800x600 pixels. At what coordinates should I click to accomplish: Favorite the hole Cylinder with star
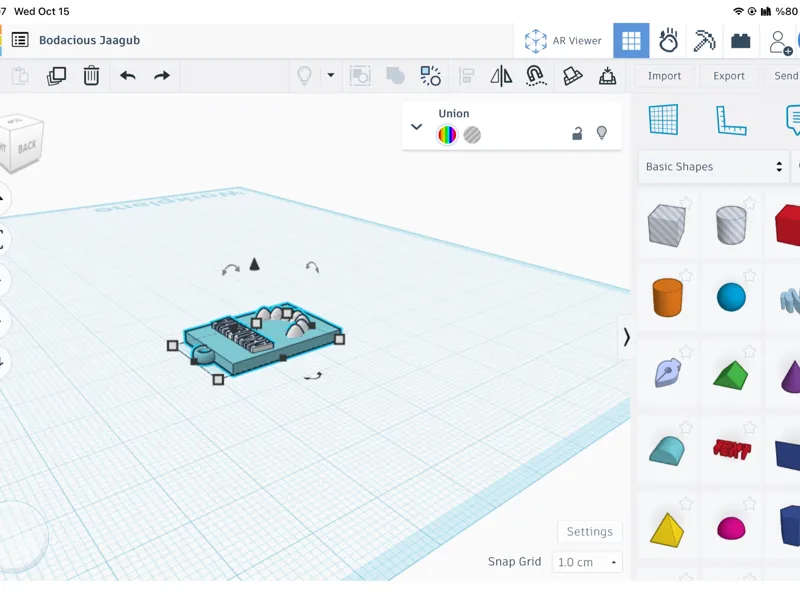point(749,203)
